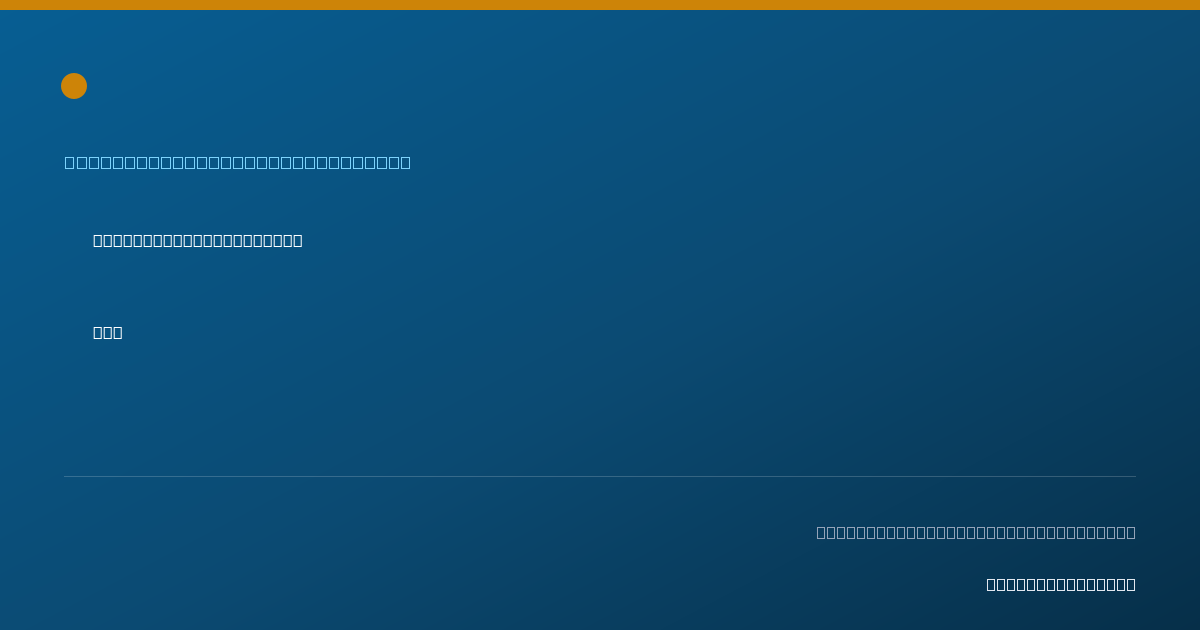The width and height of the screenshot is (1200, 630).
Task: Click last glyph box of gray footer line
Action: pyautogui.click(x=1131, y=532)
